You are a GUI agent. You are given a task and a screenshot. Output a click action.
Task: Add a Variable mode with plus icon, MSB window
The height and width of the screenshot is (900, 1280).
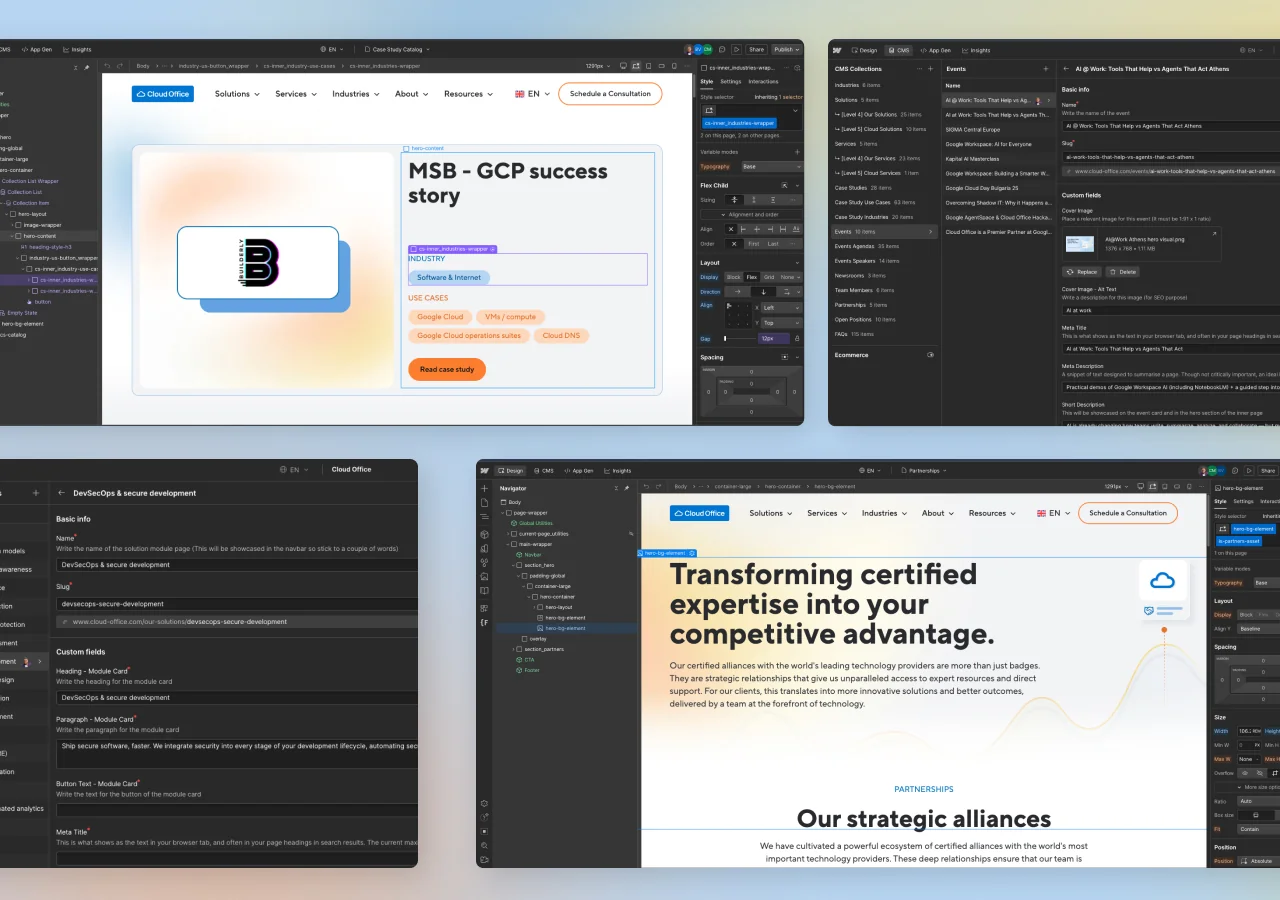797,152
